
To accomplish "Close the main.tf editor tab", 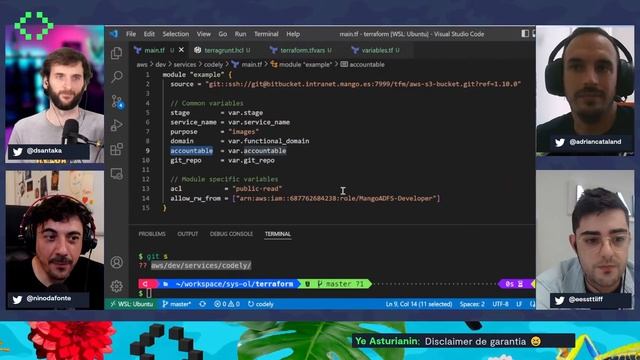I will (181, 50).
